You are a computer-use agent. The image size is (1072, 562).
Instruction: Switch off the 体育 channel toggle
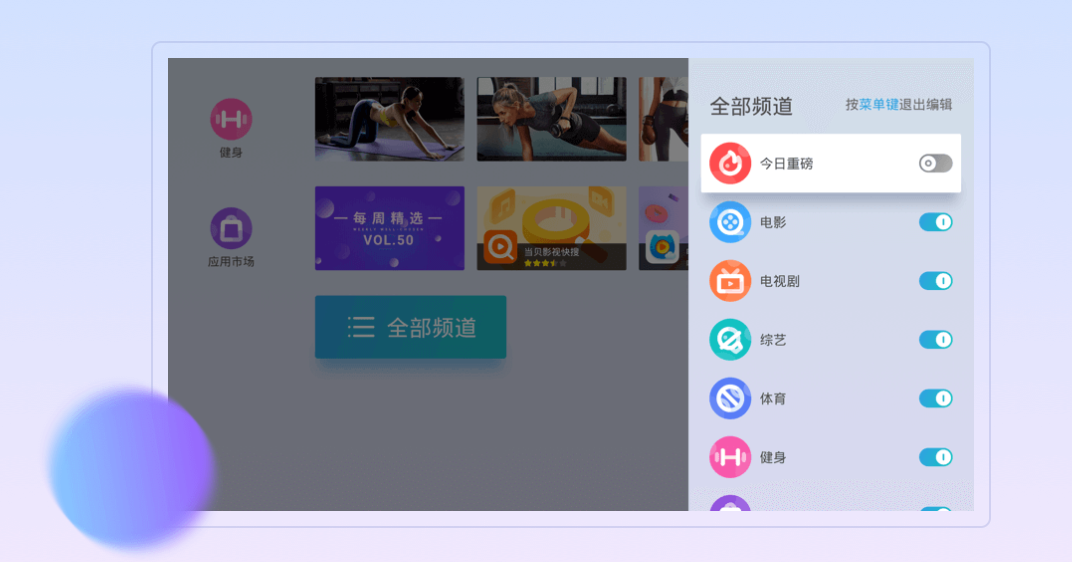[935, 399]
